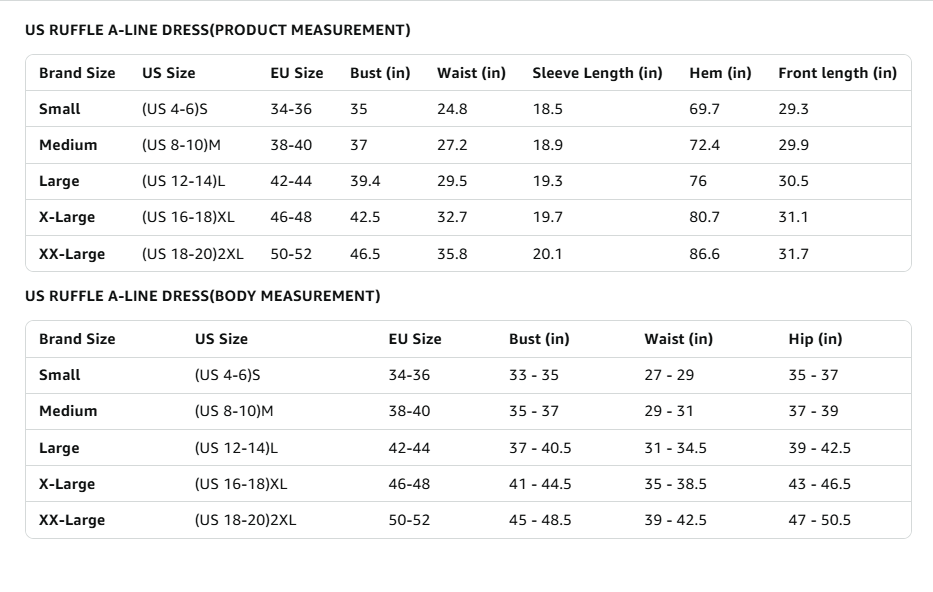Viewport: 933px width, 592px height.
Task: Click body table Medium waist 29 - 31
Action: tap(669, 411)
